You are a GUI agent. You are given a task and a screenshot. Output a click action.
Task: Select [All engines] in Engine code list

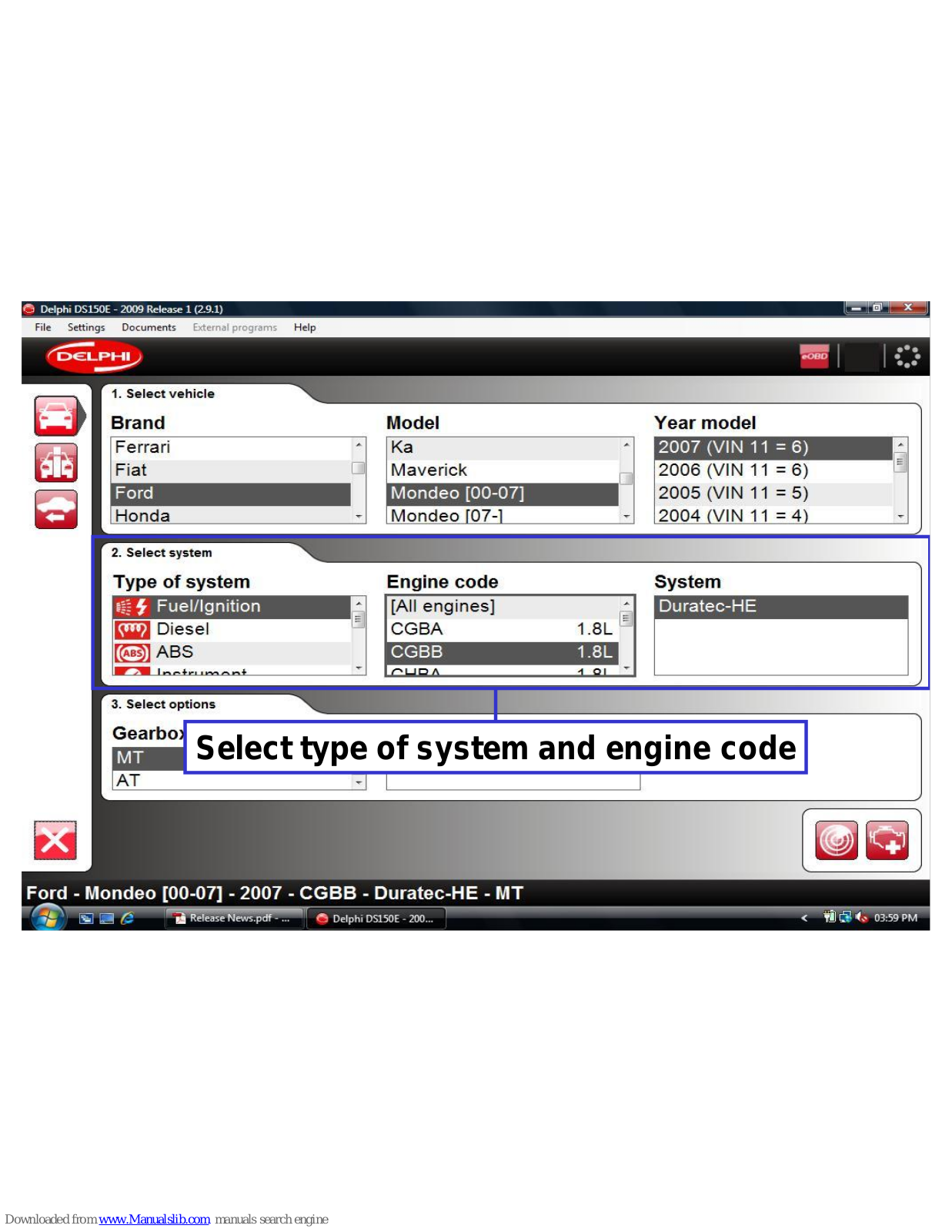503,607
